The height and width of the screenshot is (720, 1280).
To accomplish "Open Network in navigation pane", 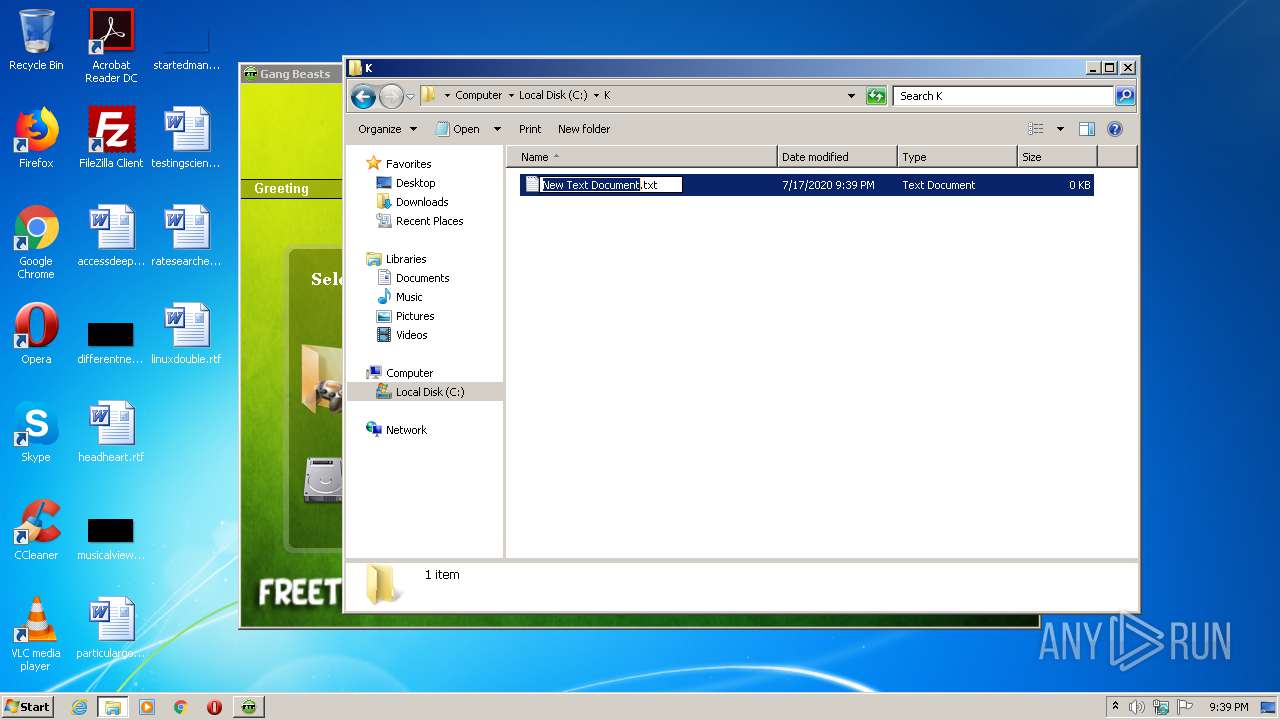I will 397,430.
